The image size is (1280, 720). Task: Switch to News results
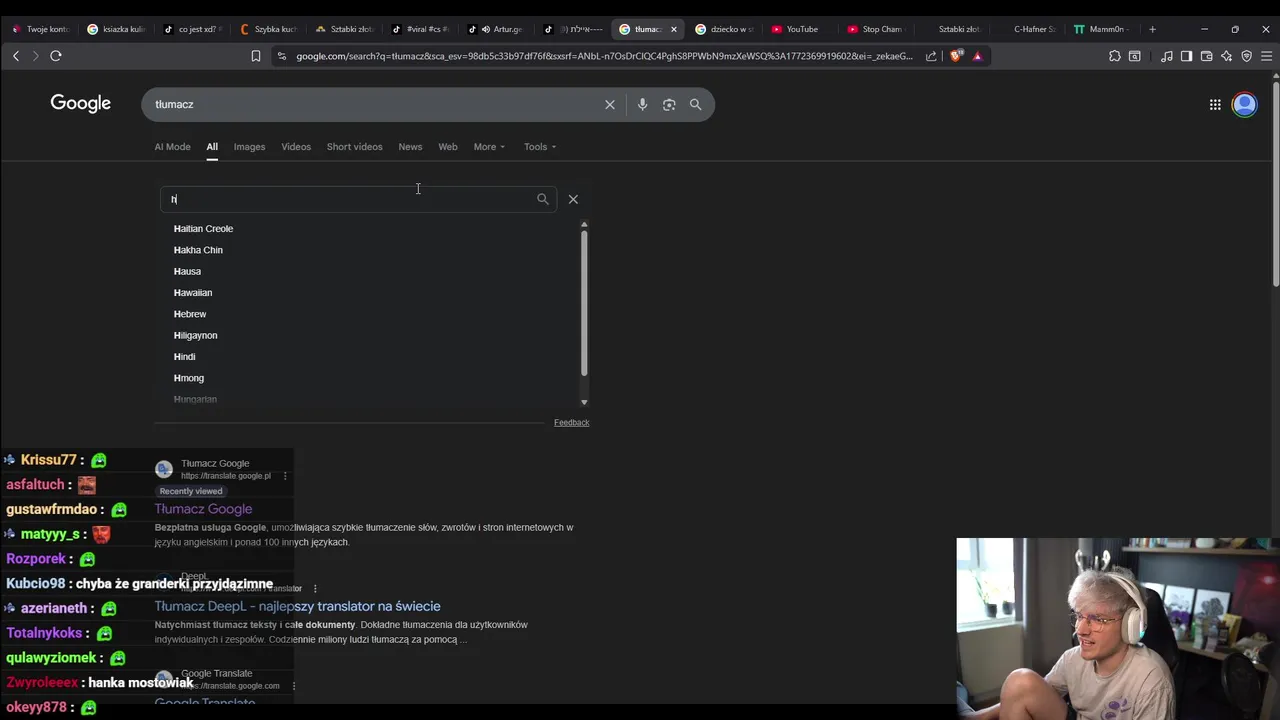pos(410,147)
